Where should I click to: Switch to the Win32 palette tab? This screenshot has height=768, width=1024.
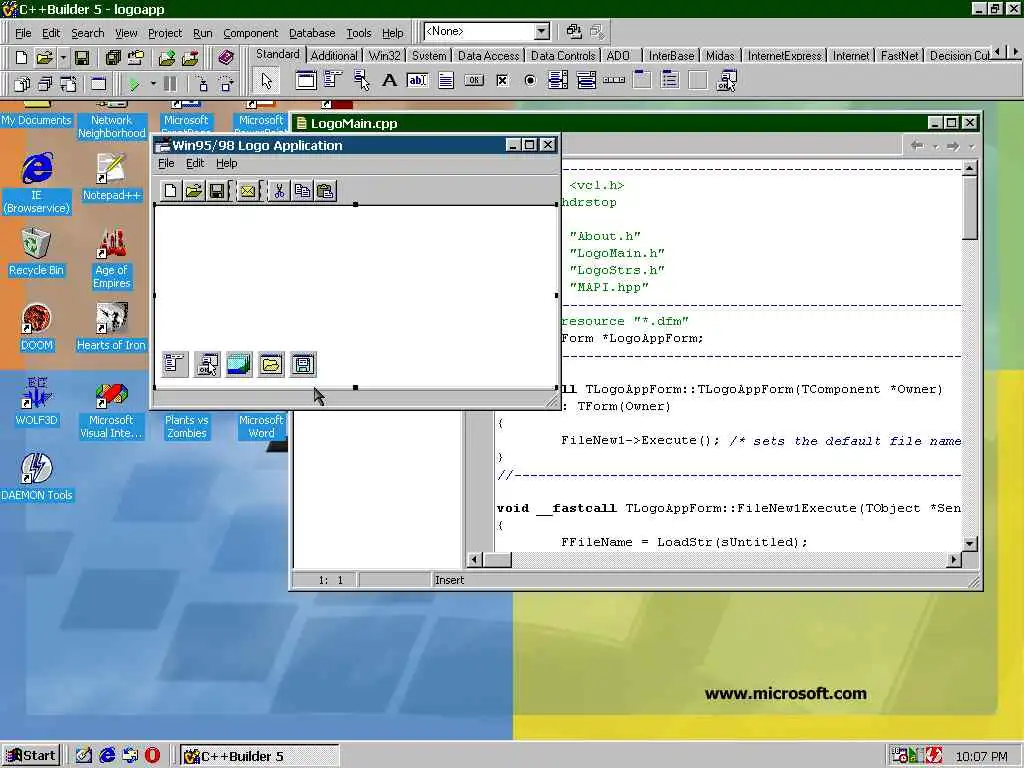point(384,56)
